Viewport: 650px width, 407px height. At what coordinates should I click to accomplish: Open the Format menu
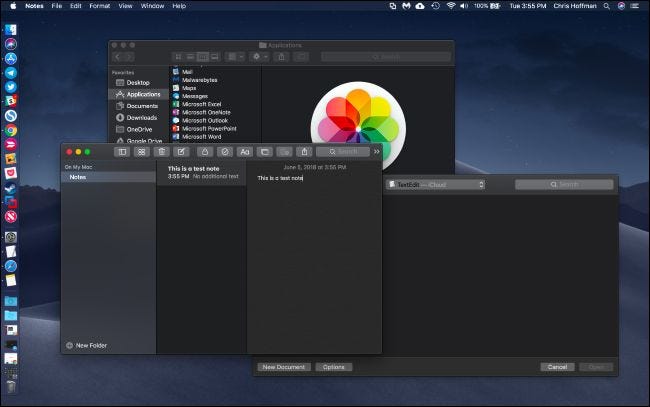(x=100, y=6)
